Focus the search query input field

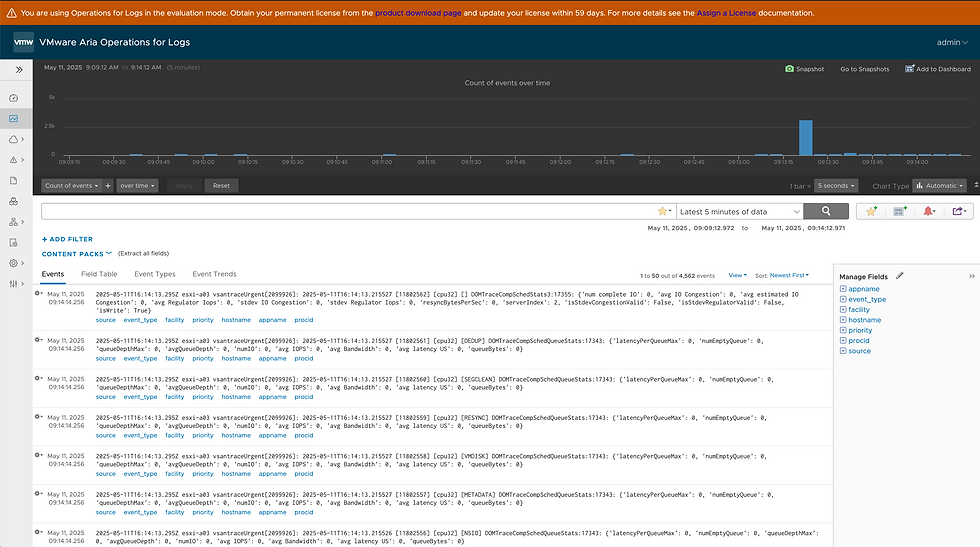pyautogui.click(x=349, y=211)
